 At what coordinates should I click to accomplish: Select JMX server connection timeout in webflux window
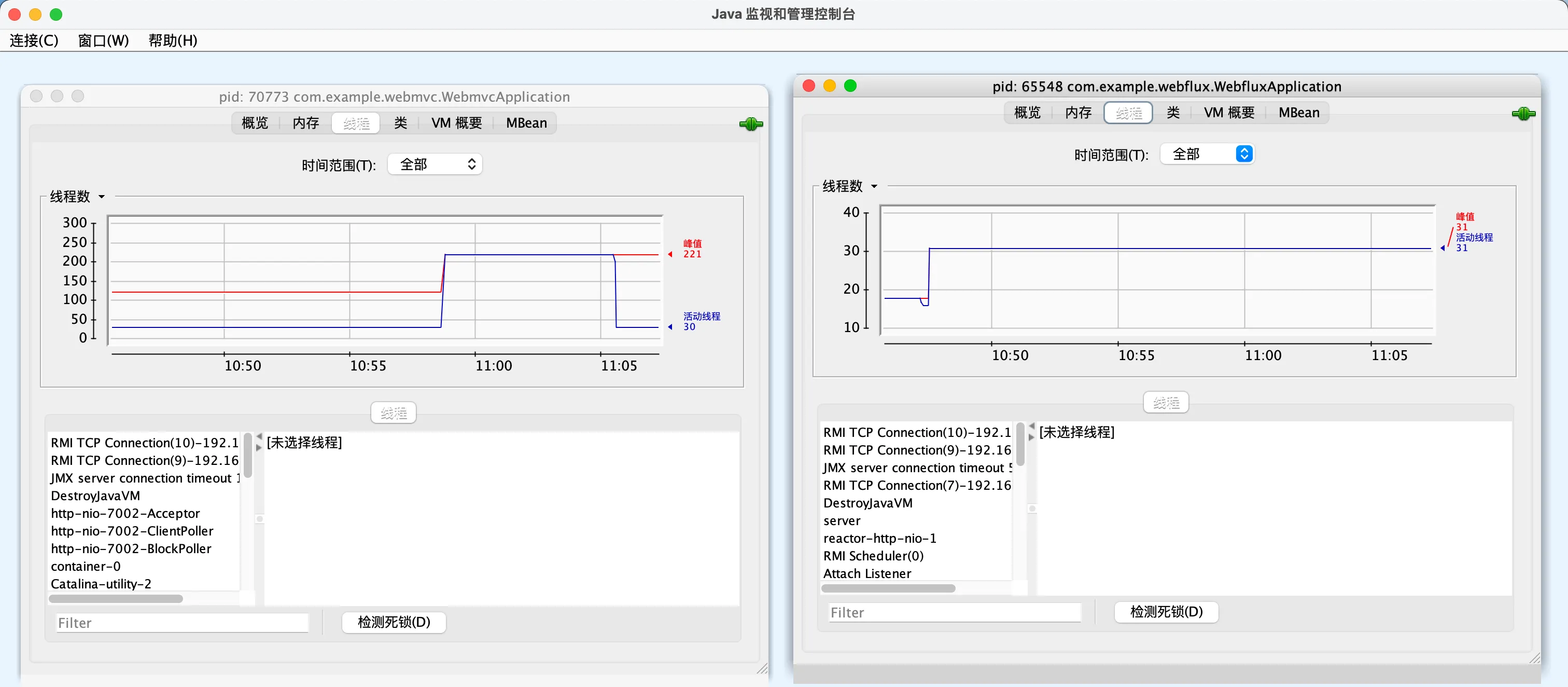(917, 468)
